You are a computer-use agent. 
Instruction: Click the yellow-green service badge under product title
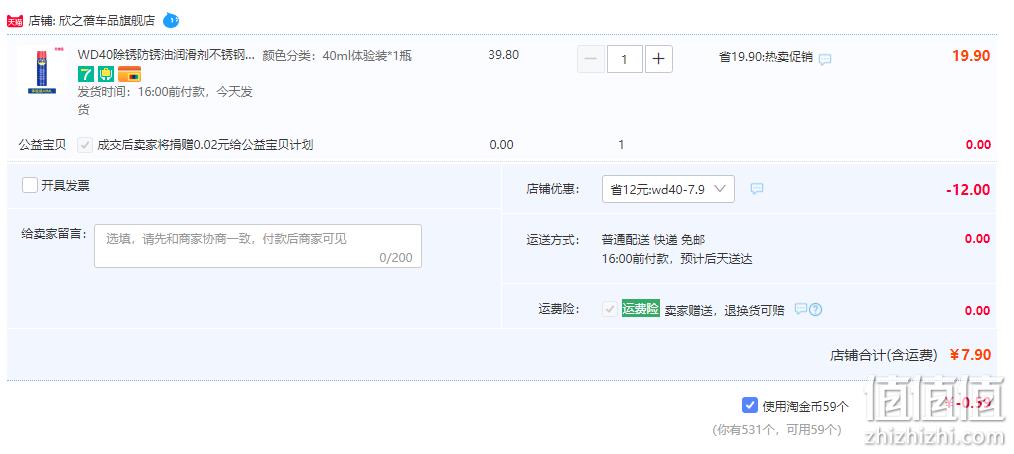(106, 74)
